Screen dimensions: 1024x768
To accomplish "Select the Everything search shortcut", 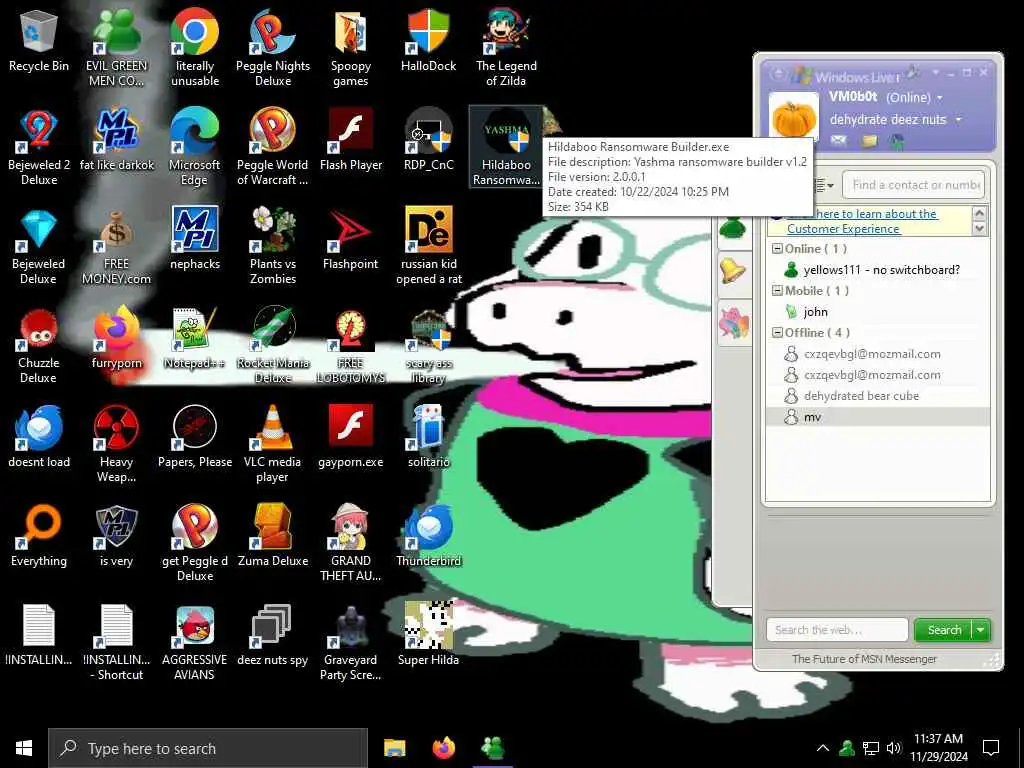I will coord(39,534).
